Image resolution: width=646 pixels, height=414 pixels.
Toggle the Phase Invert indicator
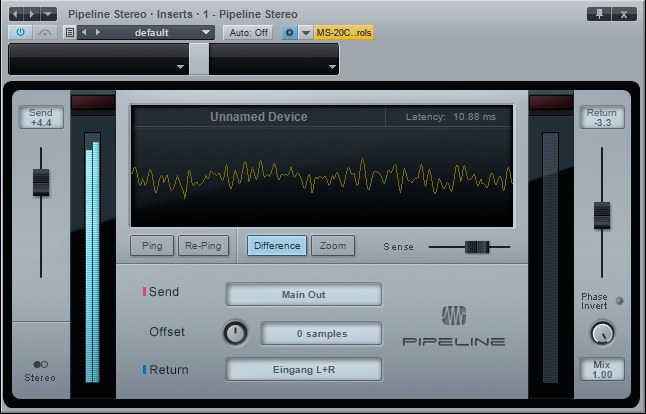619,301
